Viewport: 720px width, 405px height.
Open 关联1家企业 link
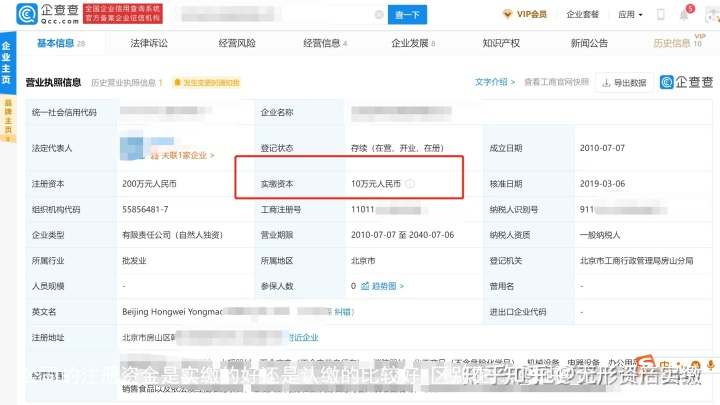(182, 155)
